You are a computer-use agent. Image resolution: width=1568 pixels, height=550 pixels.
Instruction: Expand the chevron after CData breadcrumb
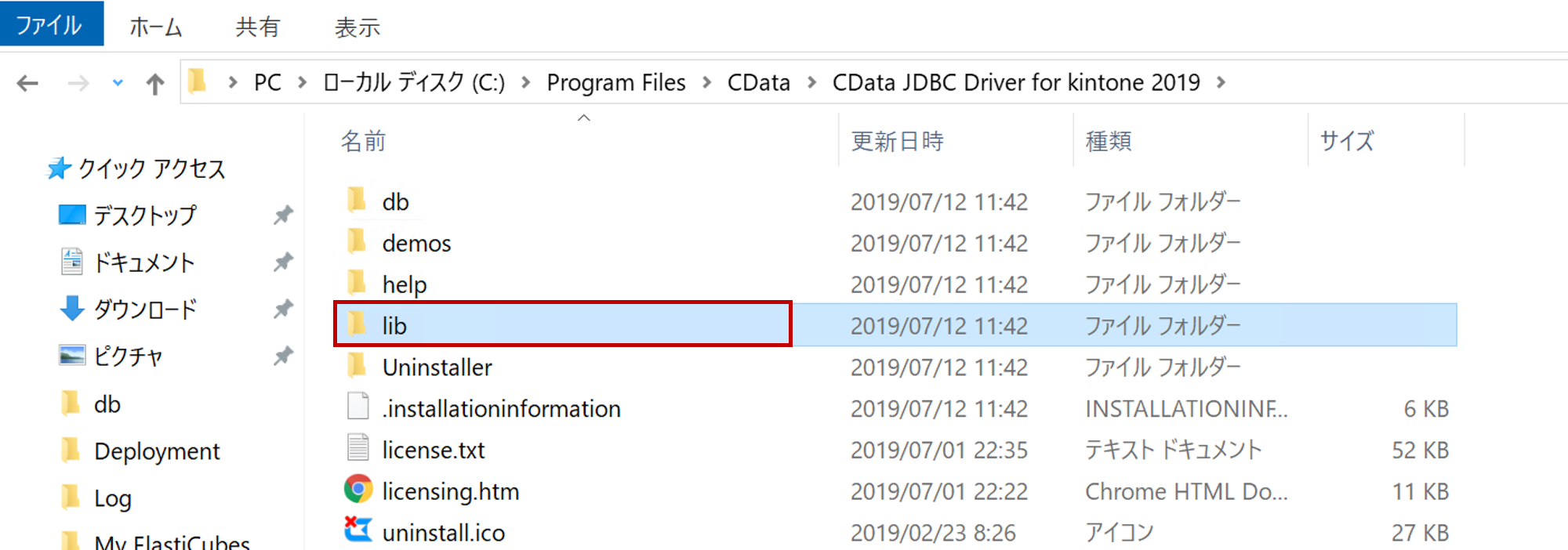(811, 82)
